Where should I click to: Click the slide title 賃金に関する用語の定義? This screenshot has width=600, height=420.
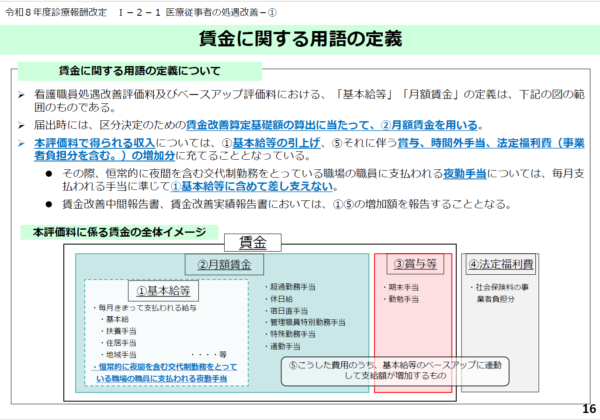pyautogui.click(x=300, y=39)
